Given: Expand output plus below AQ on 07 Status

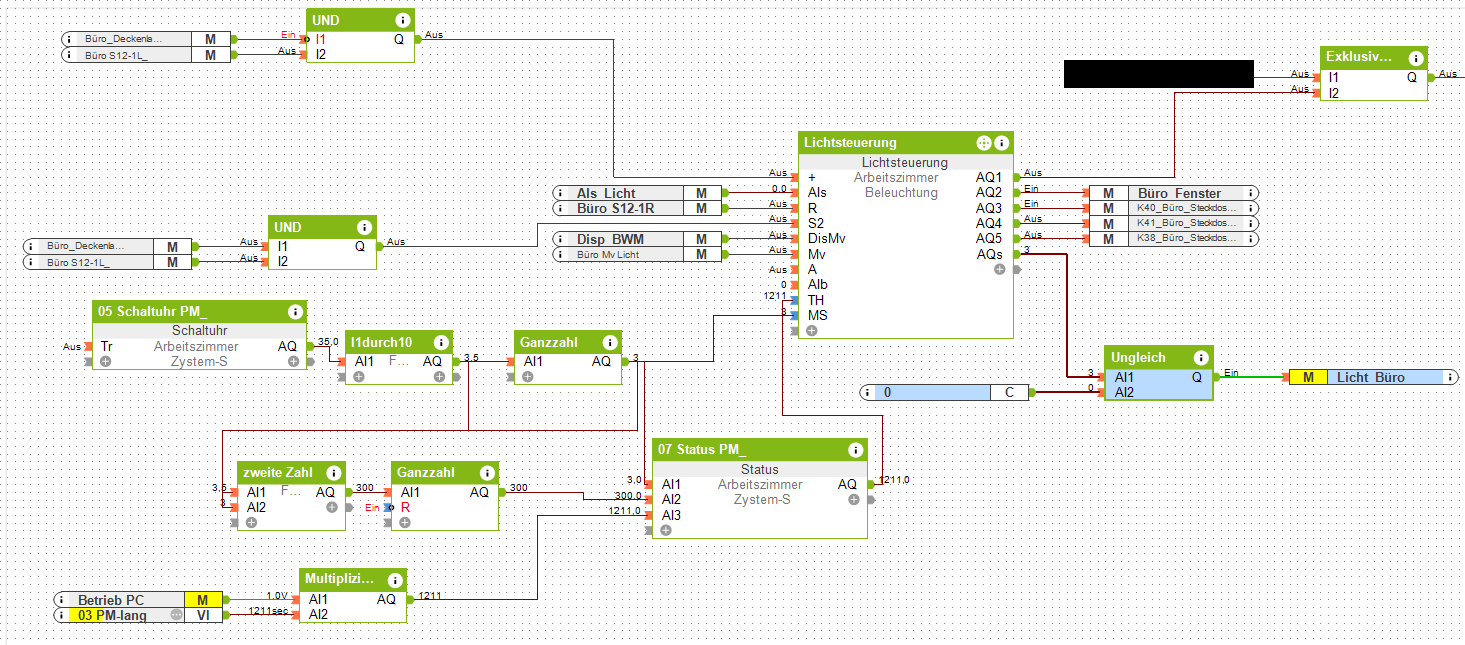Looking at the screenshot, I should 854,499.
